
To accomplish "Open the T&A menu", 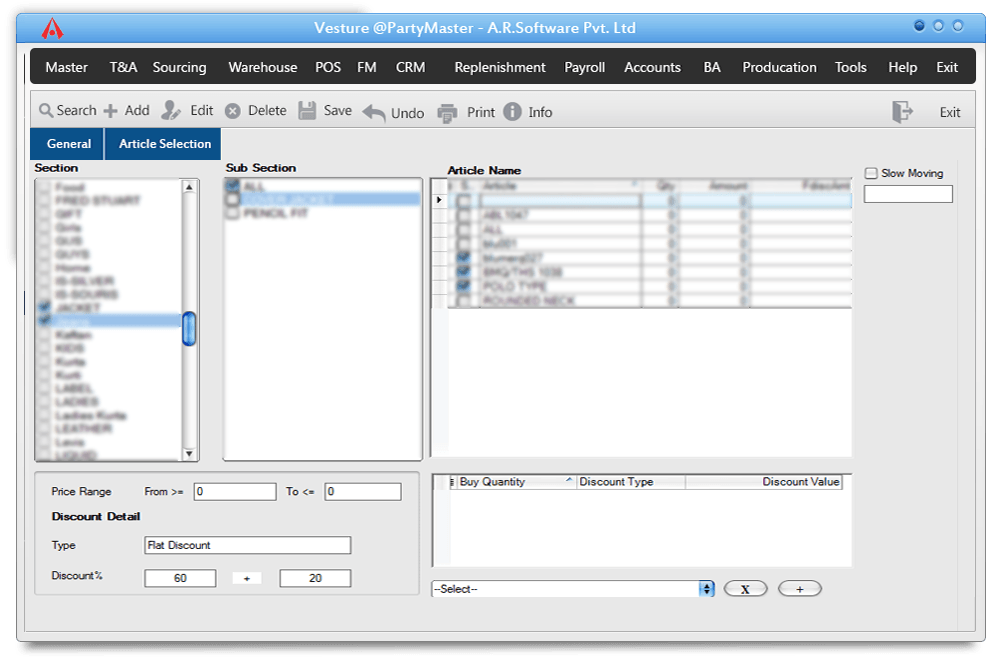I will pyautogui.click(x=123, y=67).
